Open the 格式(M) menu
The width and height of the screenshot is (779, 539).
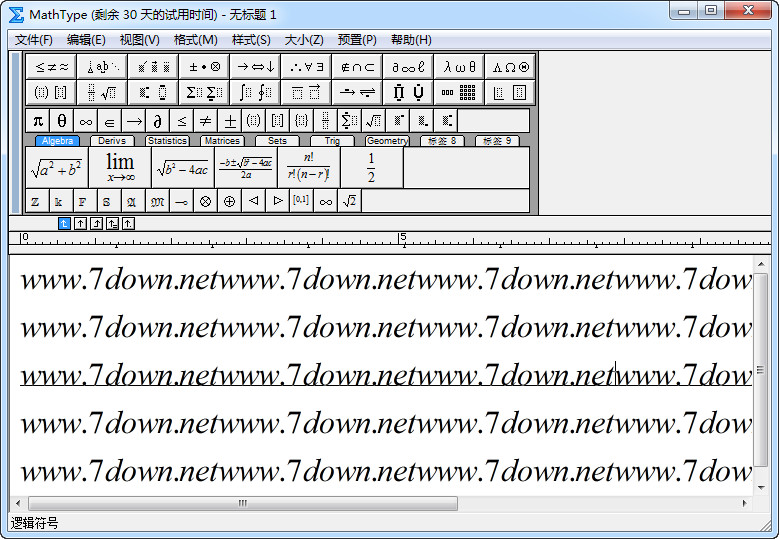(x=195, y=40)
